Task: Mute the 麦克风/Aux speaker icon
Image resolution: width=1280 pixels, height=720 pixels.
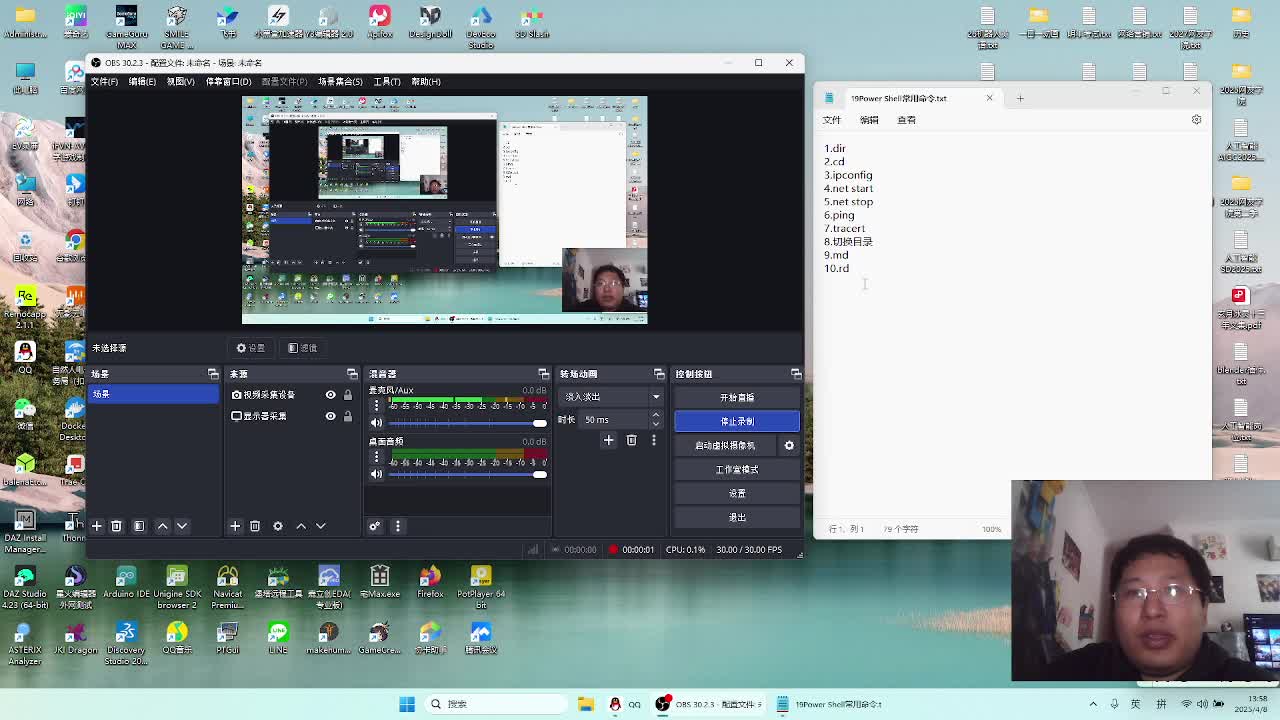Action: pyautogui.click(x=376, y=423)
